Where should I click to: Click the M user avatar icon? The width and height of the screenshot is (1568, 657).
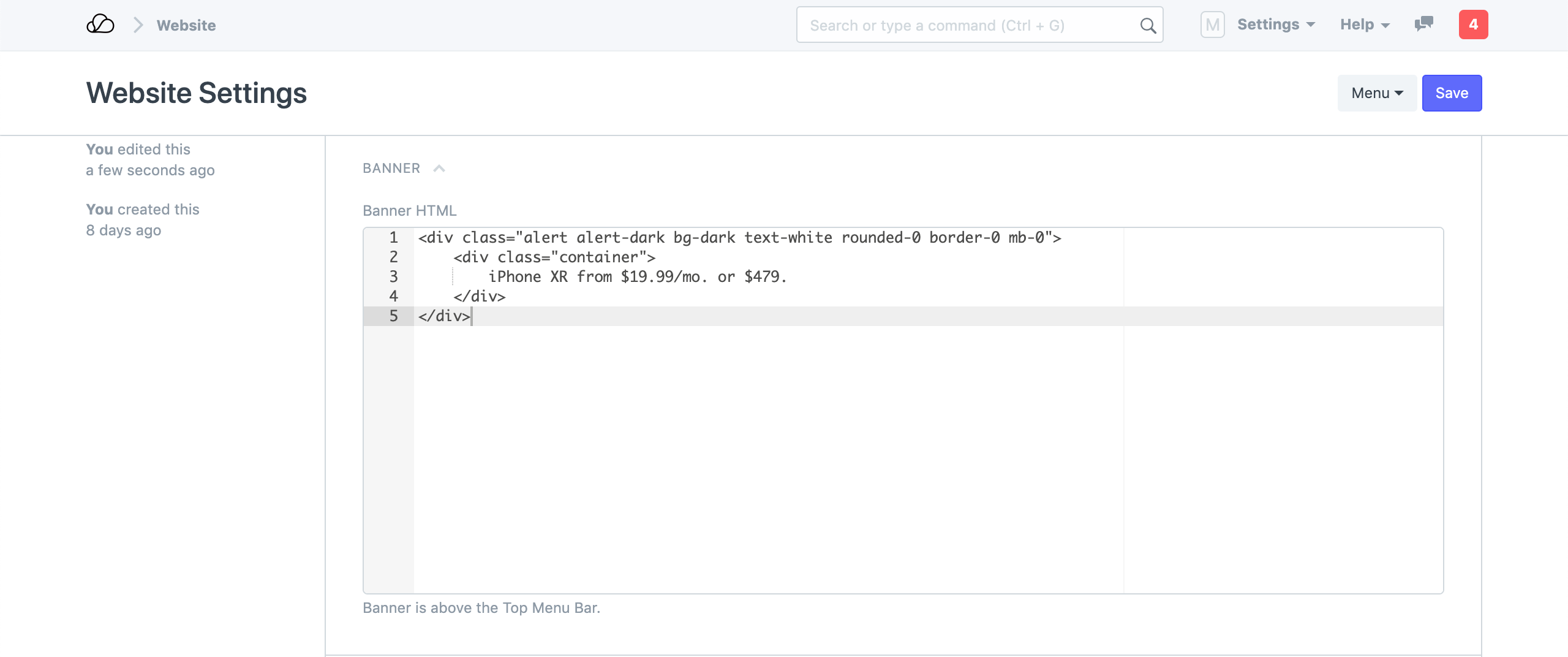[x=1212, y=25]
